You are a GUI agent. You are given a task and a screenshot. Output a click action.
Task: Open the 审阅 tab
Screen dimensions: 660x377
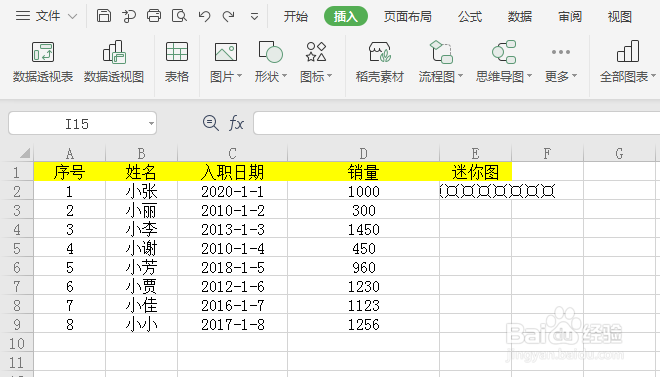[x=570, y=16]
